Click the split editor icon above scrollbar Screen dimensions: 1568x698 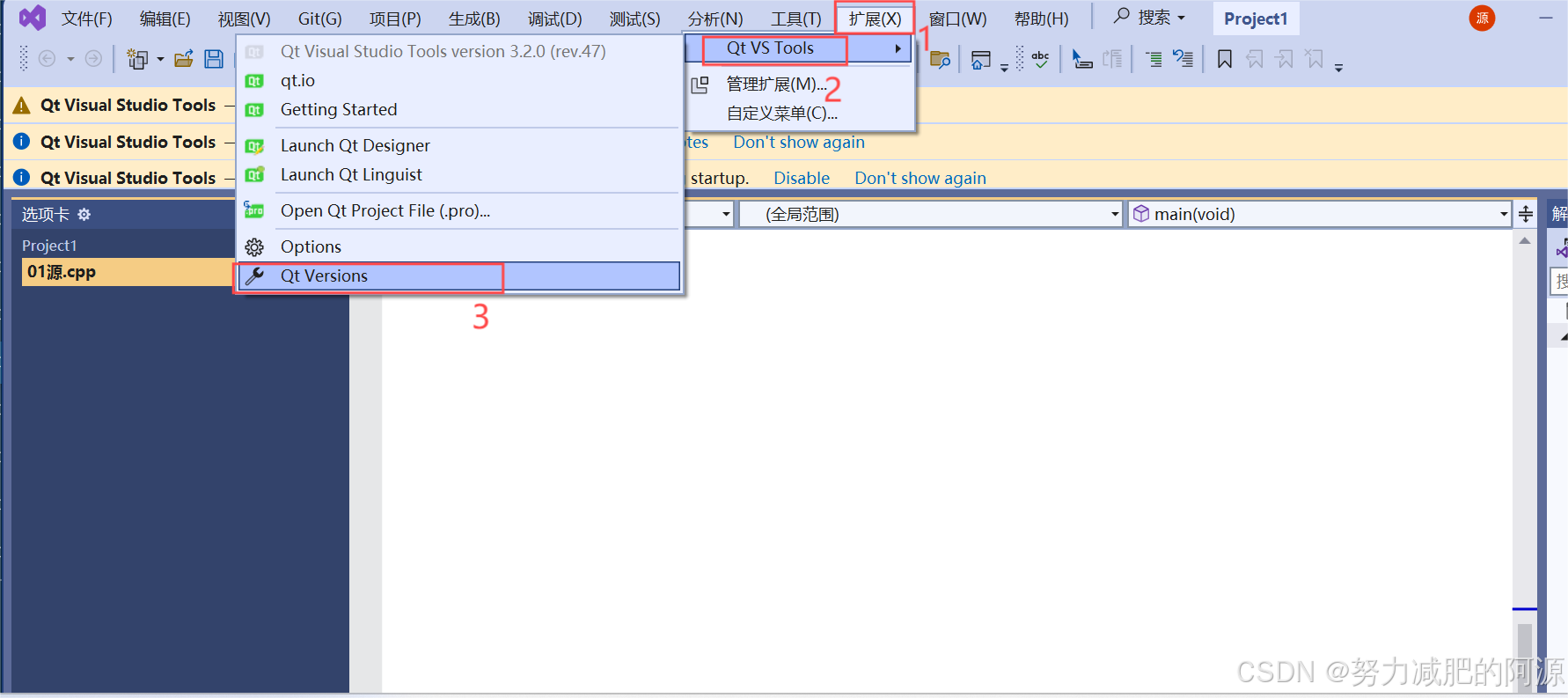[x=1526, y=214]
